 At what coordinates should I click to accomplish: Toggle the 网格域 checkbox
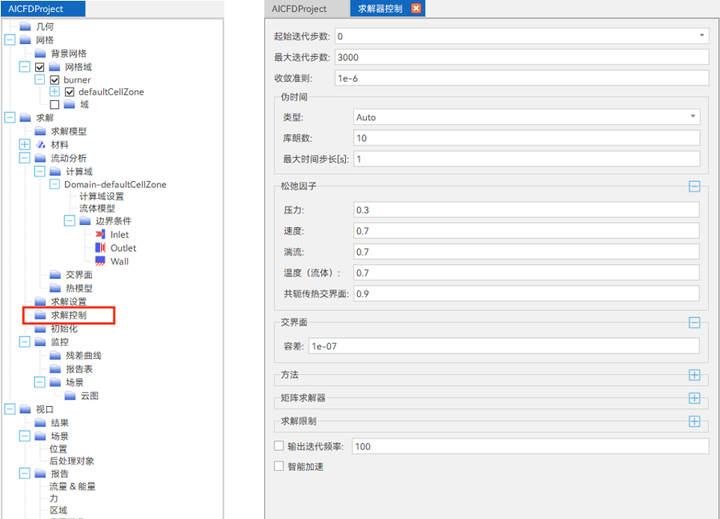tap(39, 67)
